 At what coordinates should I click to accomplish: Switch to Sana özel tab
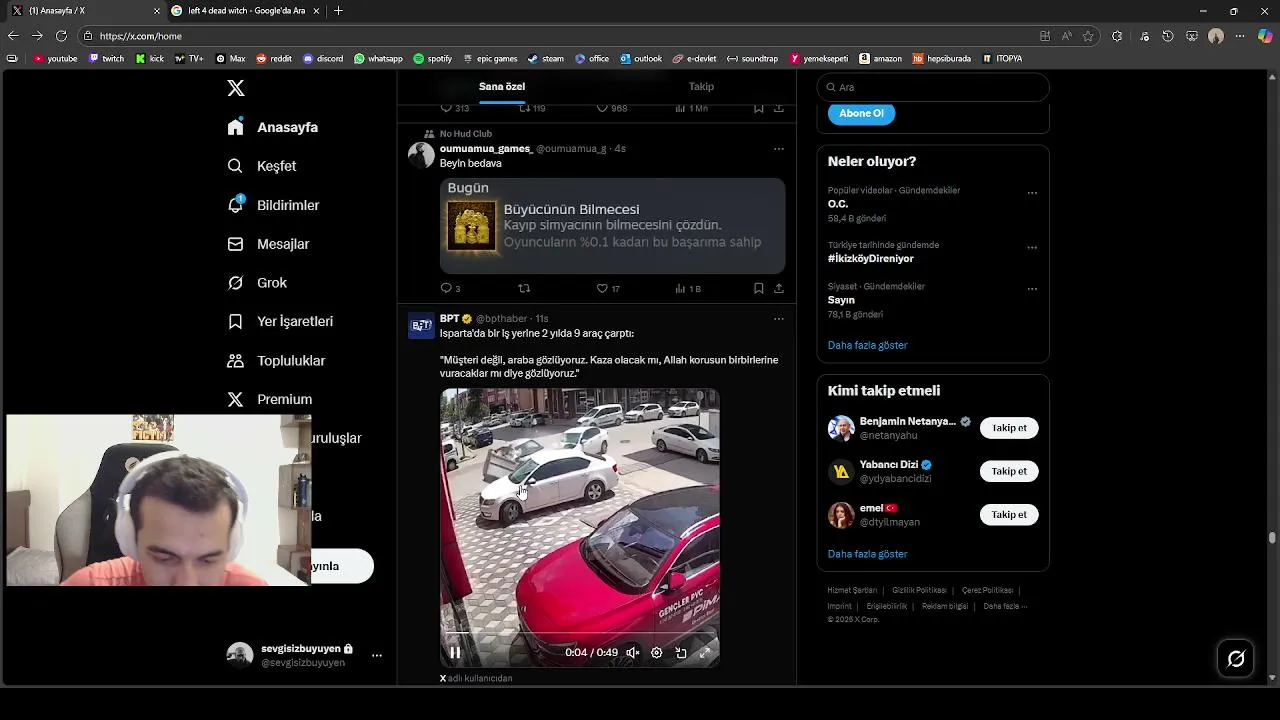(x=502, y=87)
